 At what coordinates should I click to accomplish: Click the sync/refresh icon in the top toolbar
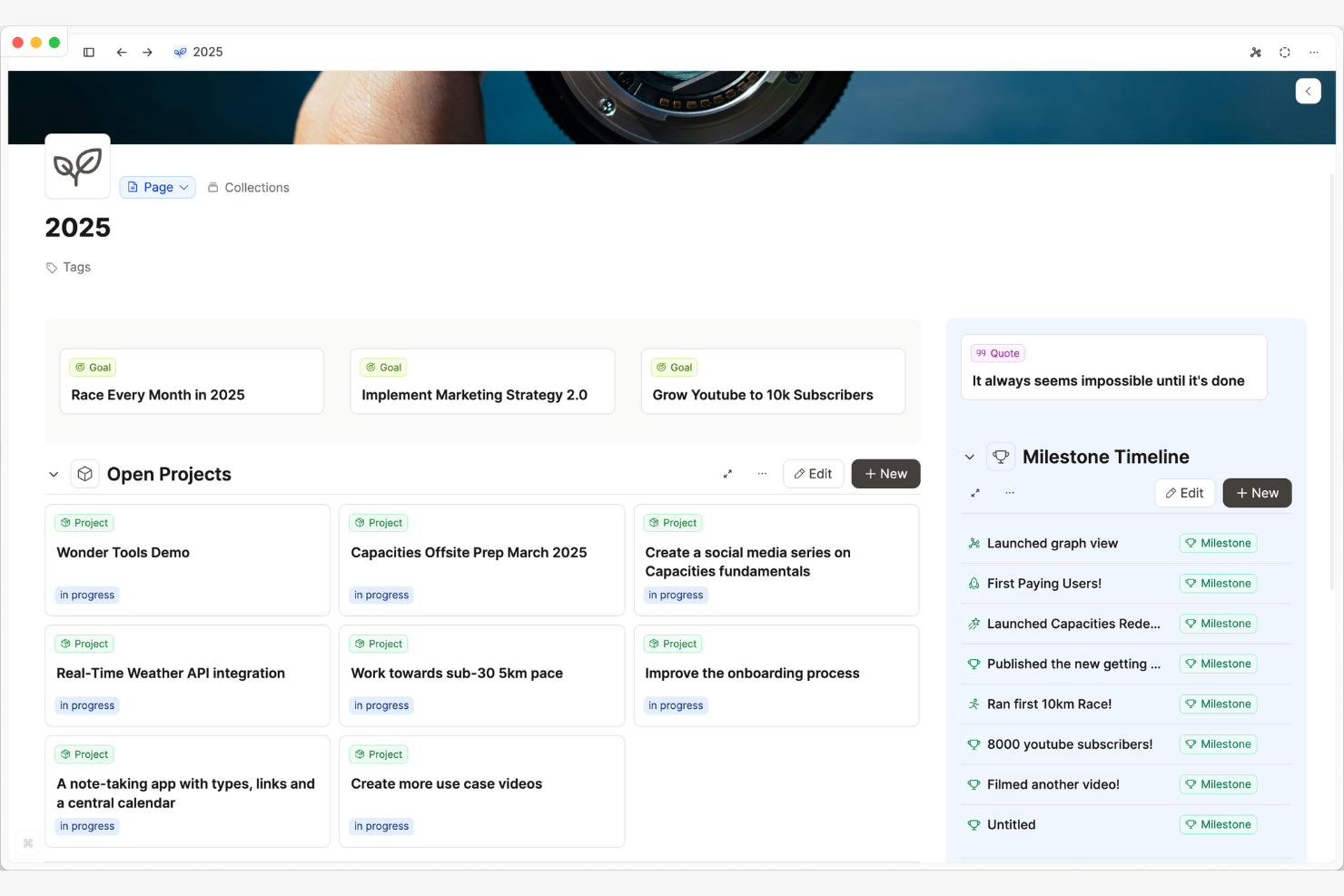tap(1285, 52)
